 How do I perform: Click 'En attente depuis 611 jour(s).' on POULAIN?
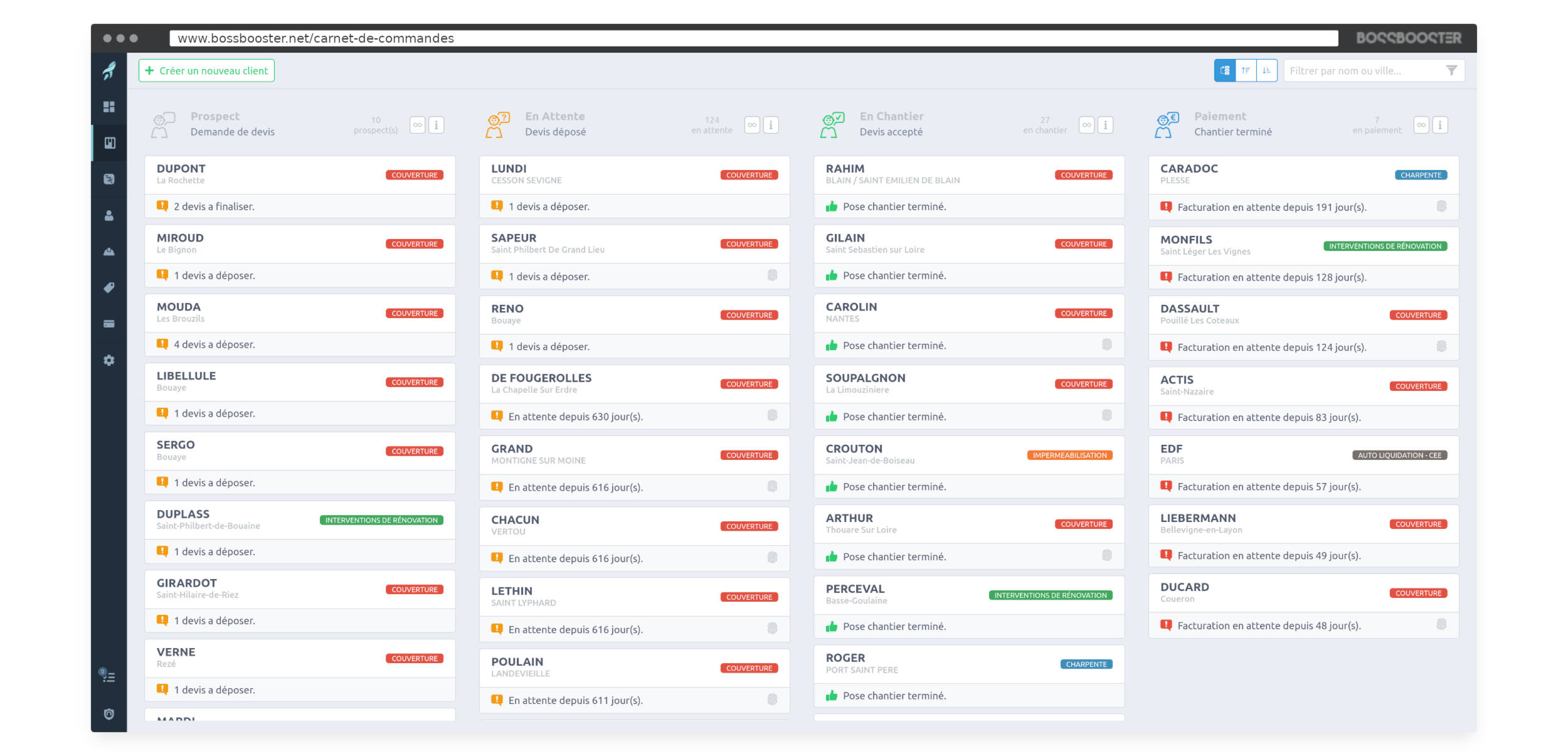(x=576, y=700)
